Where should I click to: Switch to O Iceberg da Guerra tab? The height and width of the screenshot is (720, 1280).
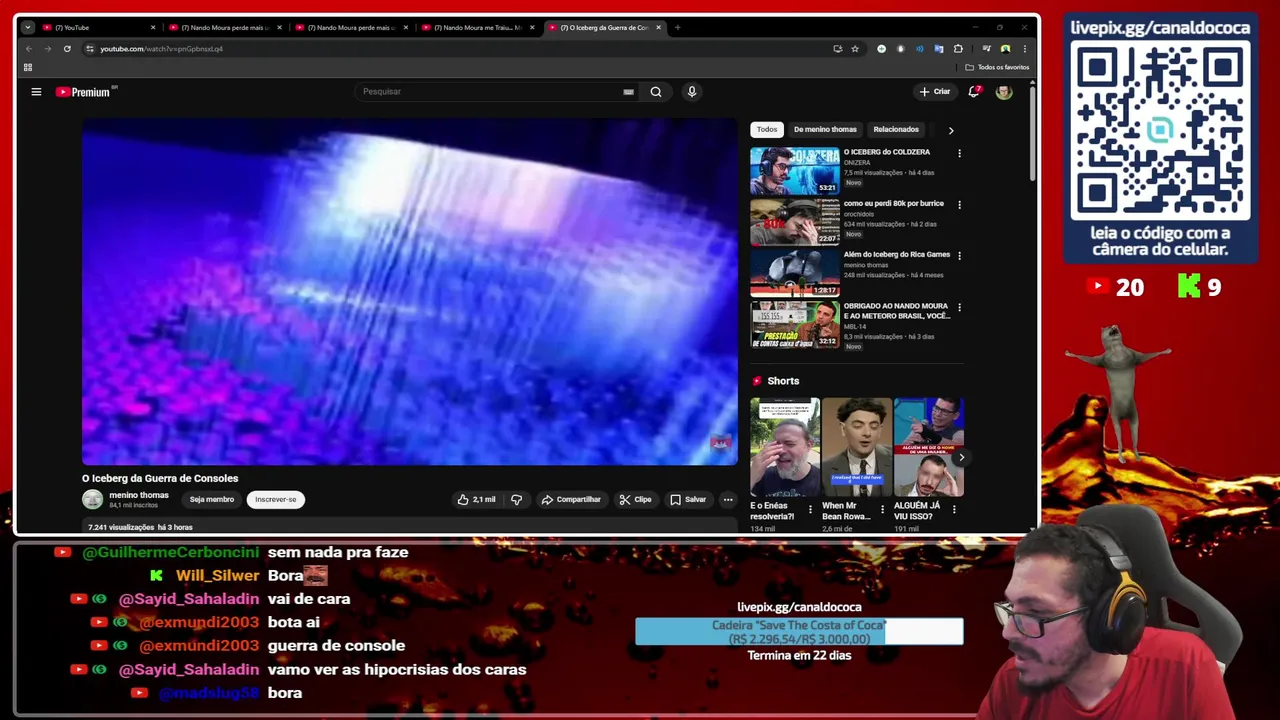coord(605,27)
